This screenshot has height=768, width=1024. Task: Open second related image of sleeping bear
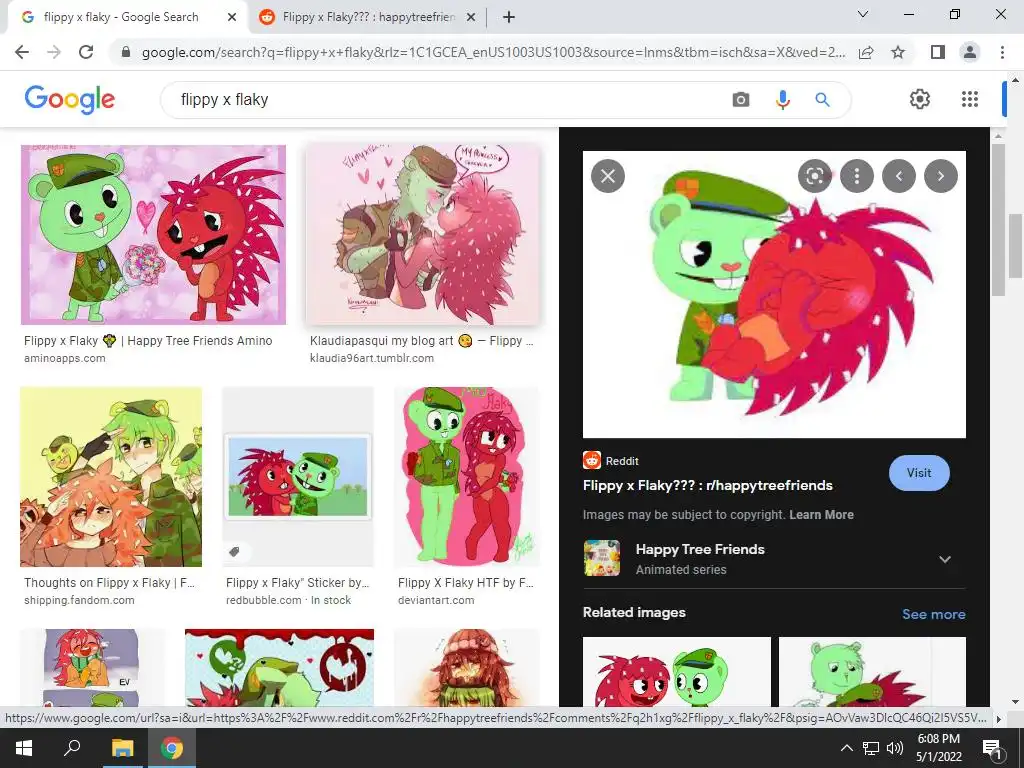tap(872, 672)
